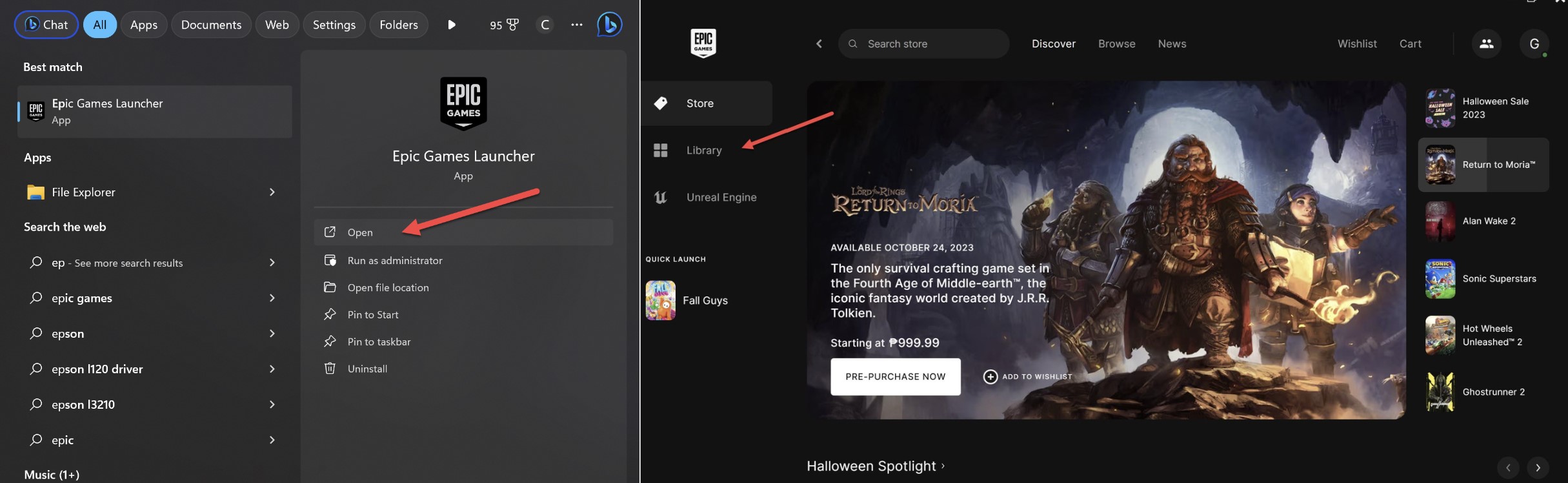
Task: Open the Bing icon at search bar right
Action: pyautogui.click(x=609, y=25)
